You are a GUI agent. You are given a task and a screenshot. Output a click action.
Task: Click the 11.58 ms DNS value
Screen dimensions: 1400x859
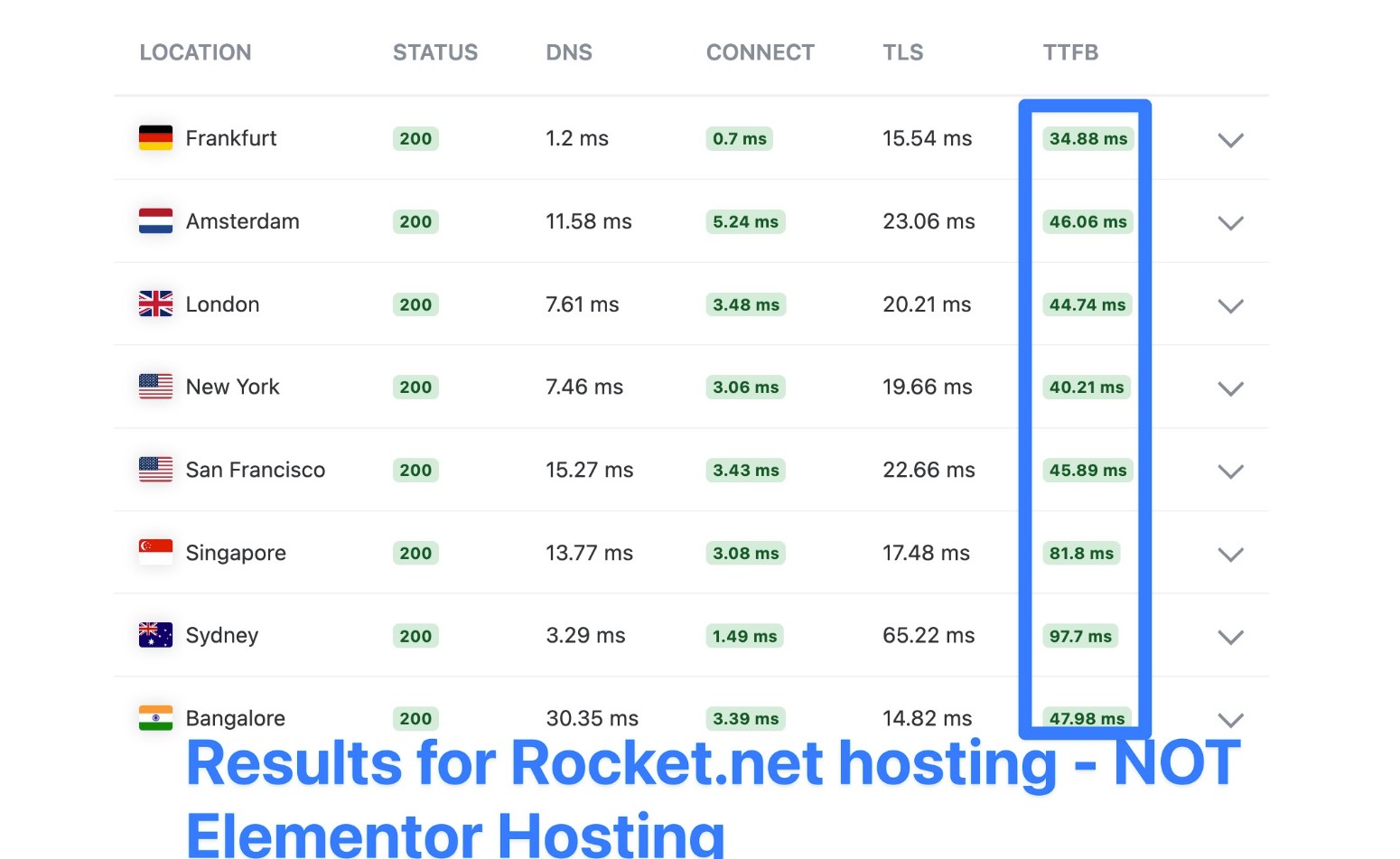click(x=589, y=221)
